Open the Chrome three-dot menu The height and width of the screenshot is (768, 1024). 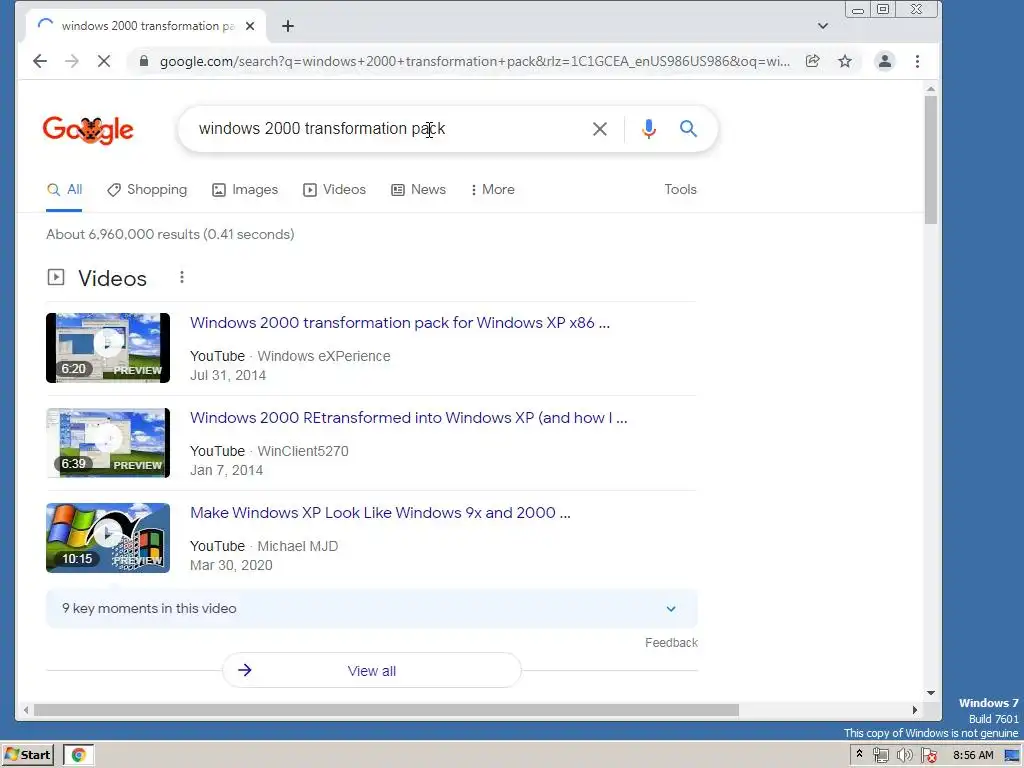[918, 61]
